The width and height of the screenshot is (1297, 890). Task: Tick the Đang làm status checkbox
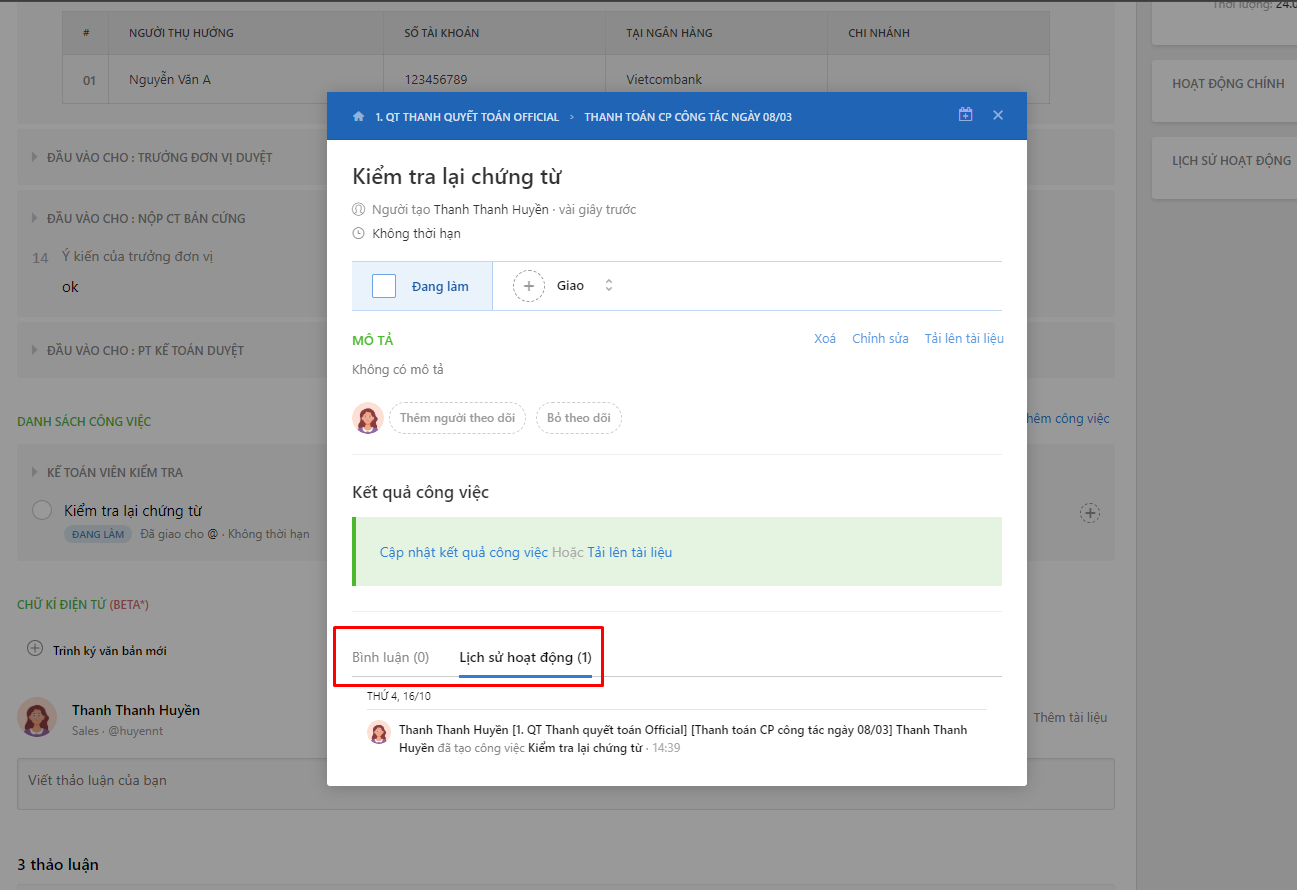pos(384,286)
